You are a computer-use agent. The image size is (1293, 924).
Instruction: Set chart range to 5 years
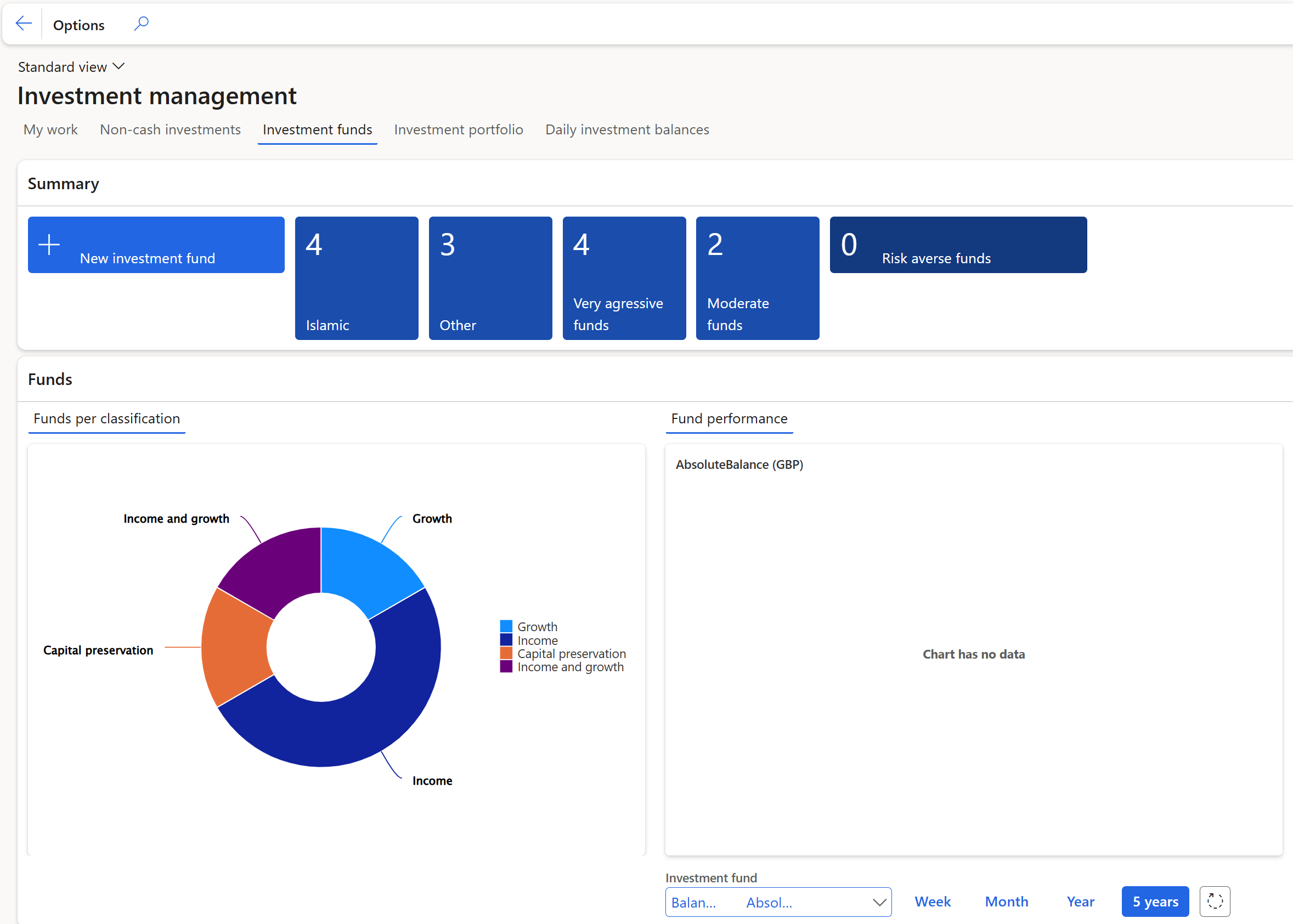click(x=1155, y=902)
